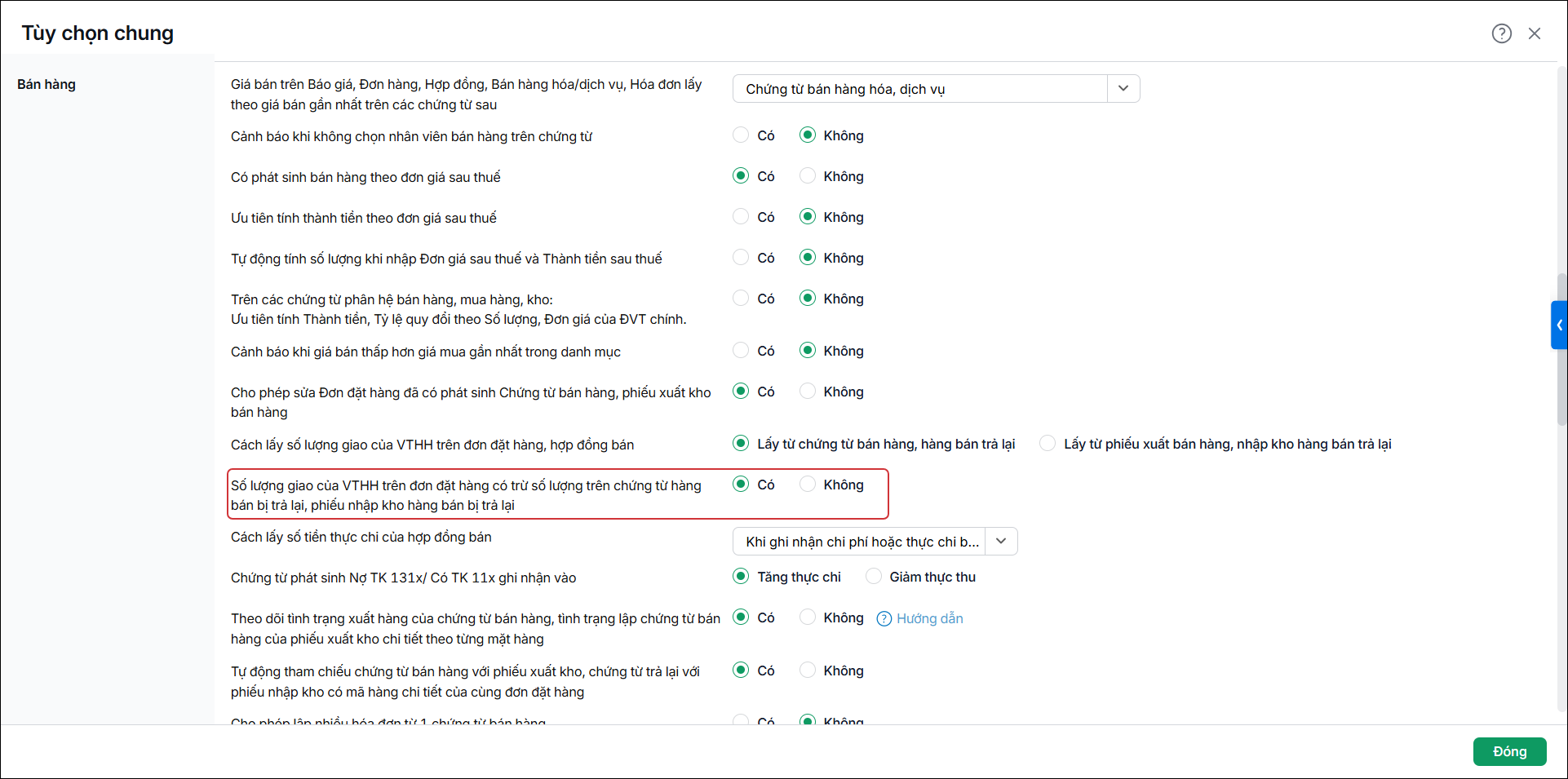Viewport: 1568px width, 779px height.
Task: Click the label Cách lấy số lượng giao của VTHH
Action: click(432, 445)
